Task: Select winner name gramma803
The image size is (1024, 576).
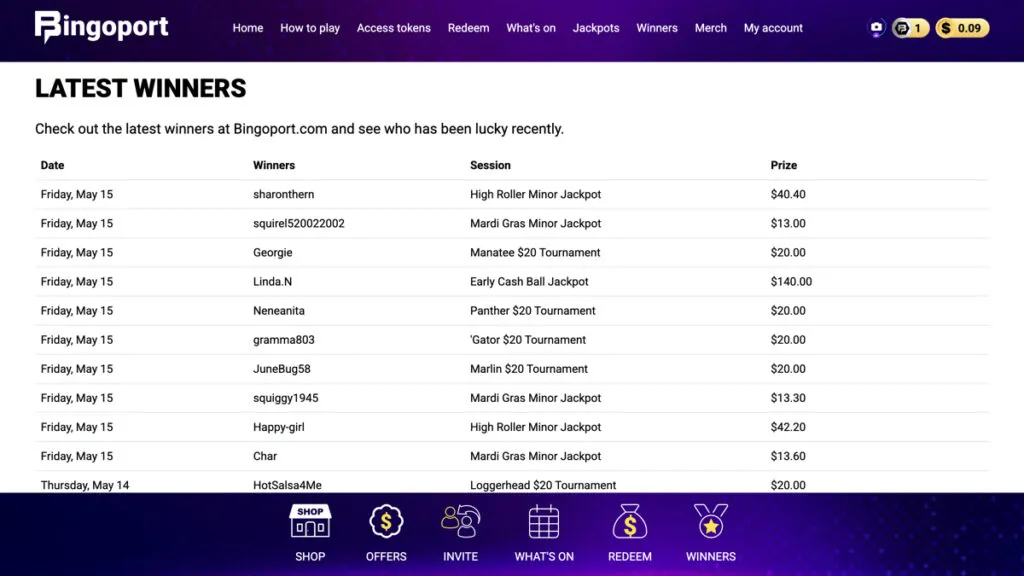Action: [283, 340]
